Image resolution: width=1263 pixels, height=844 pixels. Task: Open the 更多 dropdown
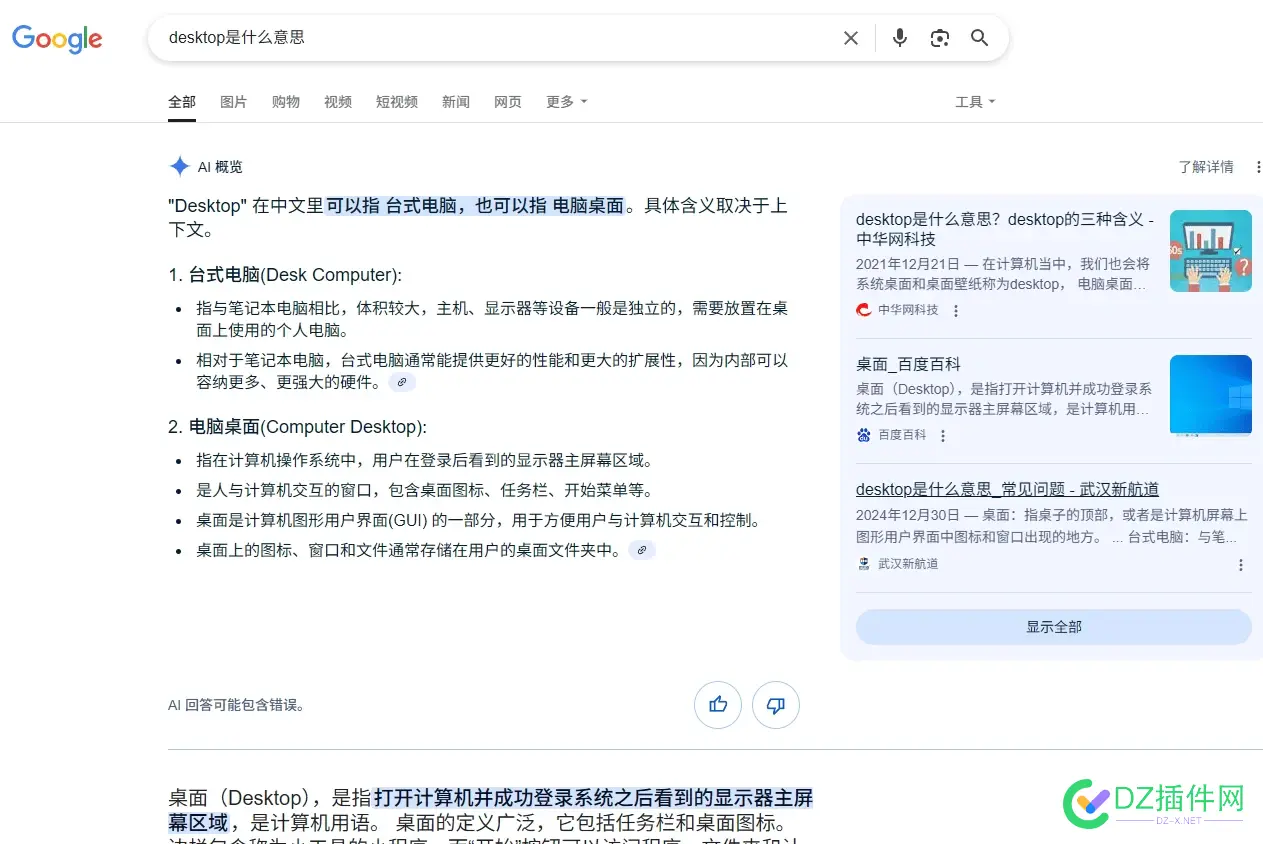[x=566, y=101]
